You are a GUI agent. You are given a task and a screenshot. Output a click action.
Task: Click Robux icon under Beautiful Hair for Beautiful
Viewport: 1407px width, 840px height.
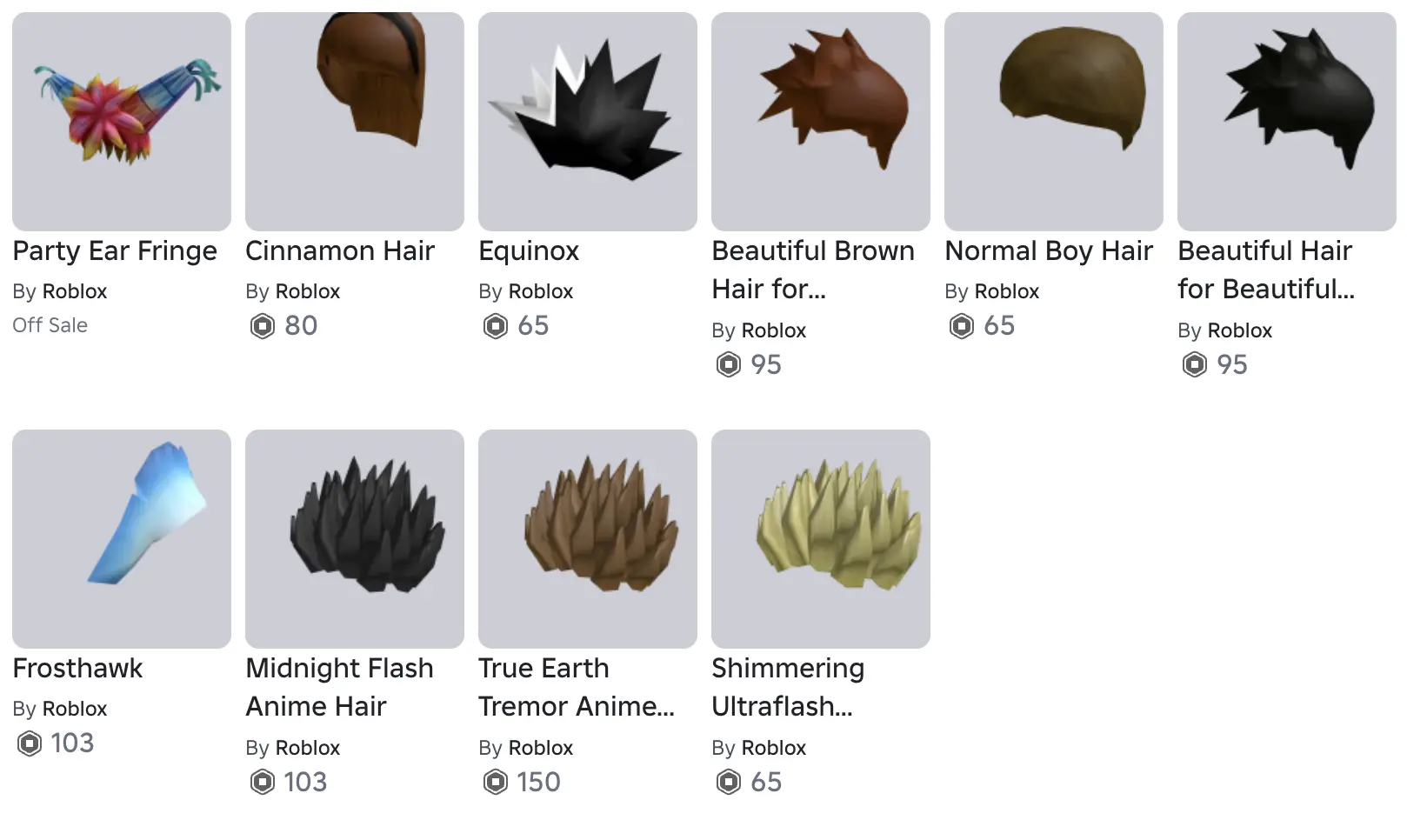point(1195,365)
